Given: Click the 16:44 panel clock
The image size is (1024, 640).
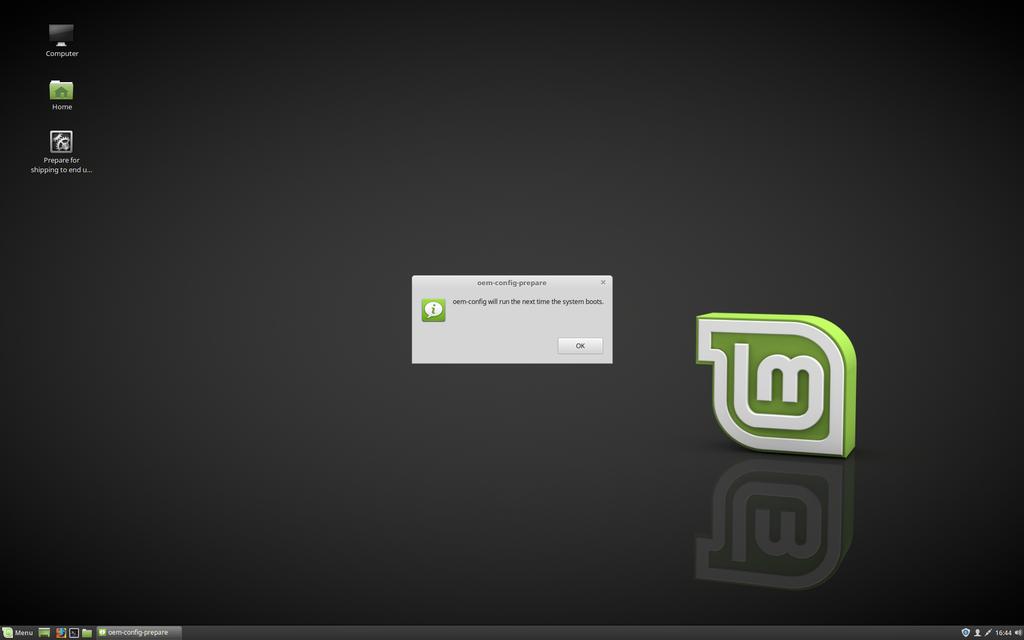Looking at the screenshot, I should tap(1004, 633).
